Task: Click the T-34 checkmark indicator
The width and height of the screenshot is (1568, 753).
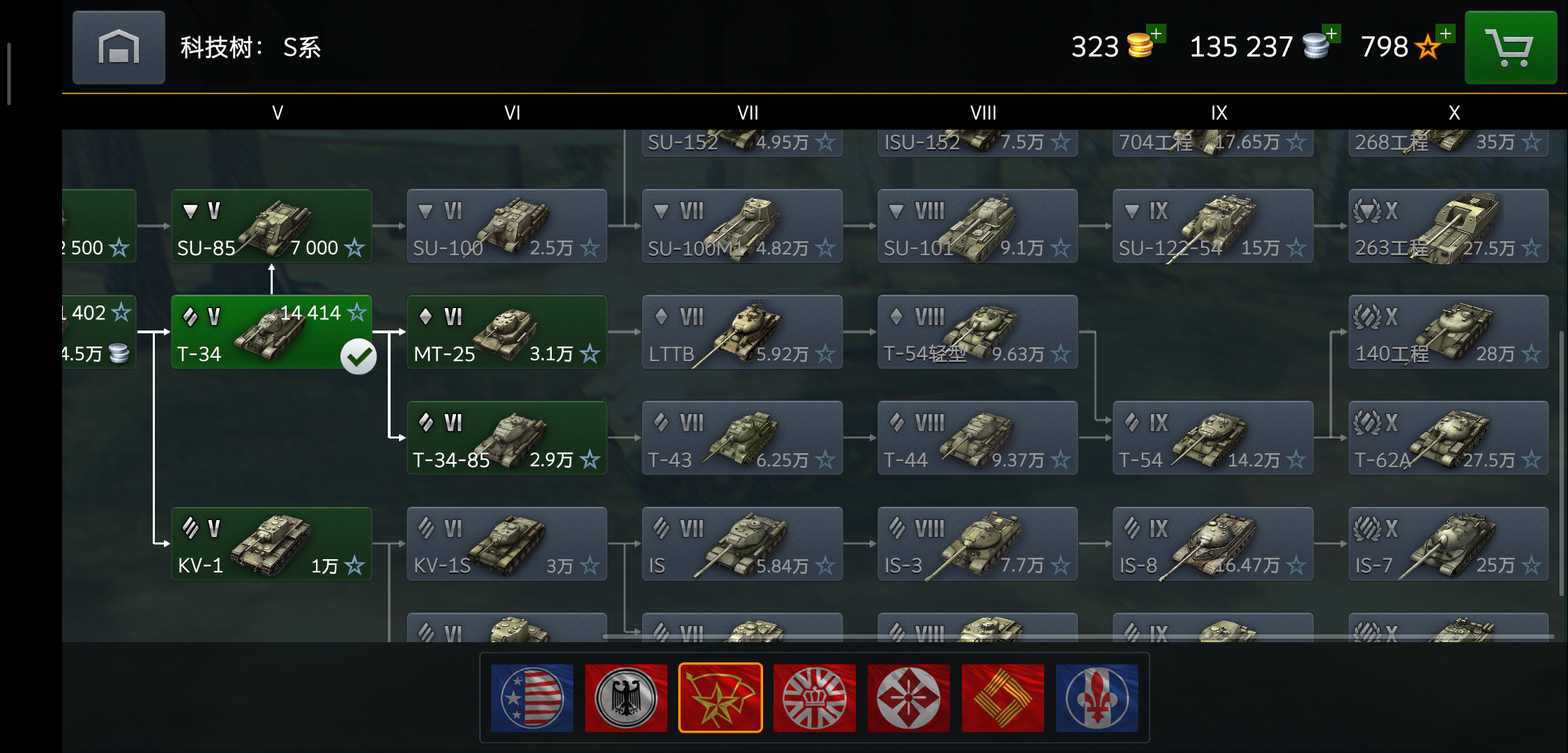Action: pos(359,356)
